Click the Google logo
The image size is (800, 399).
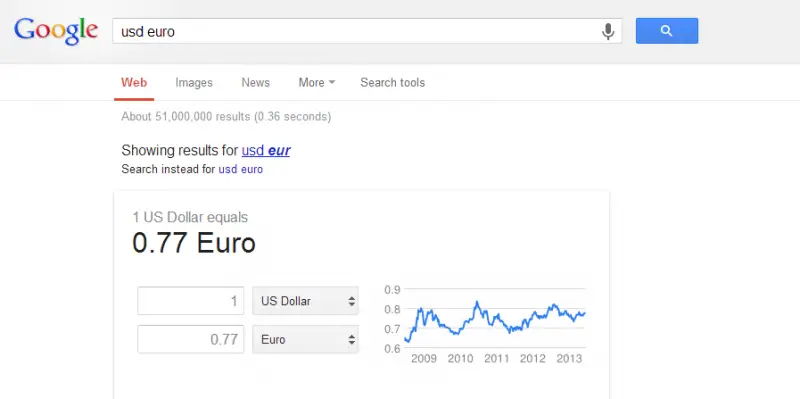pyautogui.click(x=56, y=31)
